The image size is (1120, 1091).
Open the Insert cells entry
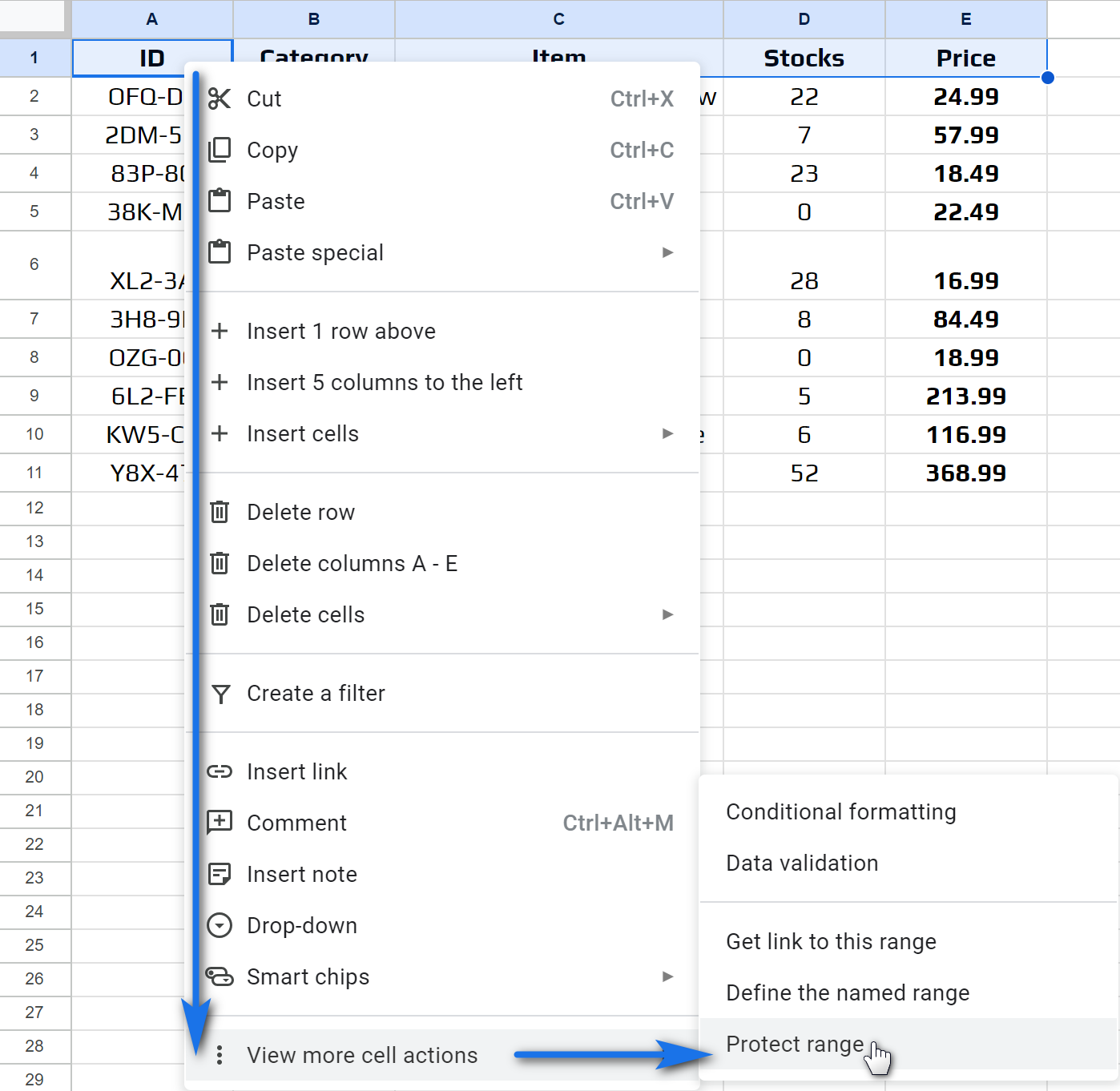tap(442, 433)
